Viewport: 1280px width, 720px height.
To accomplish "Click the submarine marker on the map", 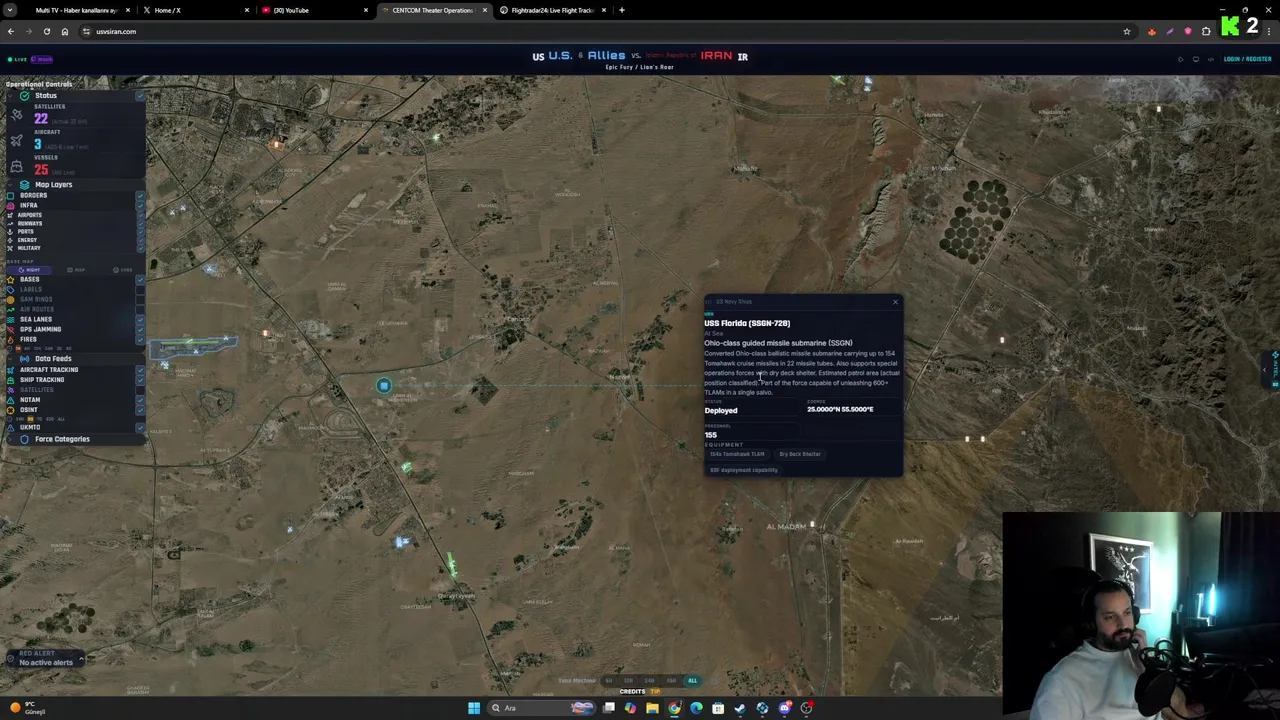I will click(x=384, y=386).
